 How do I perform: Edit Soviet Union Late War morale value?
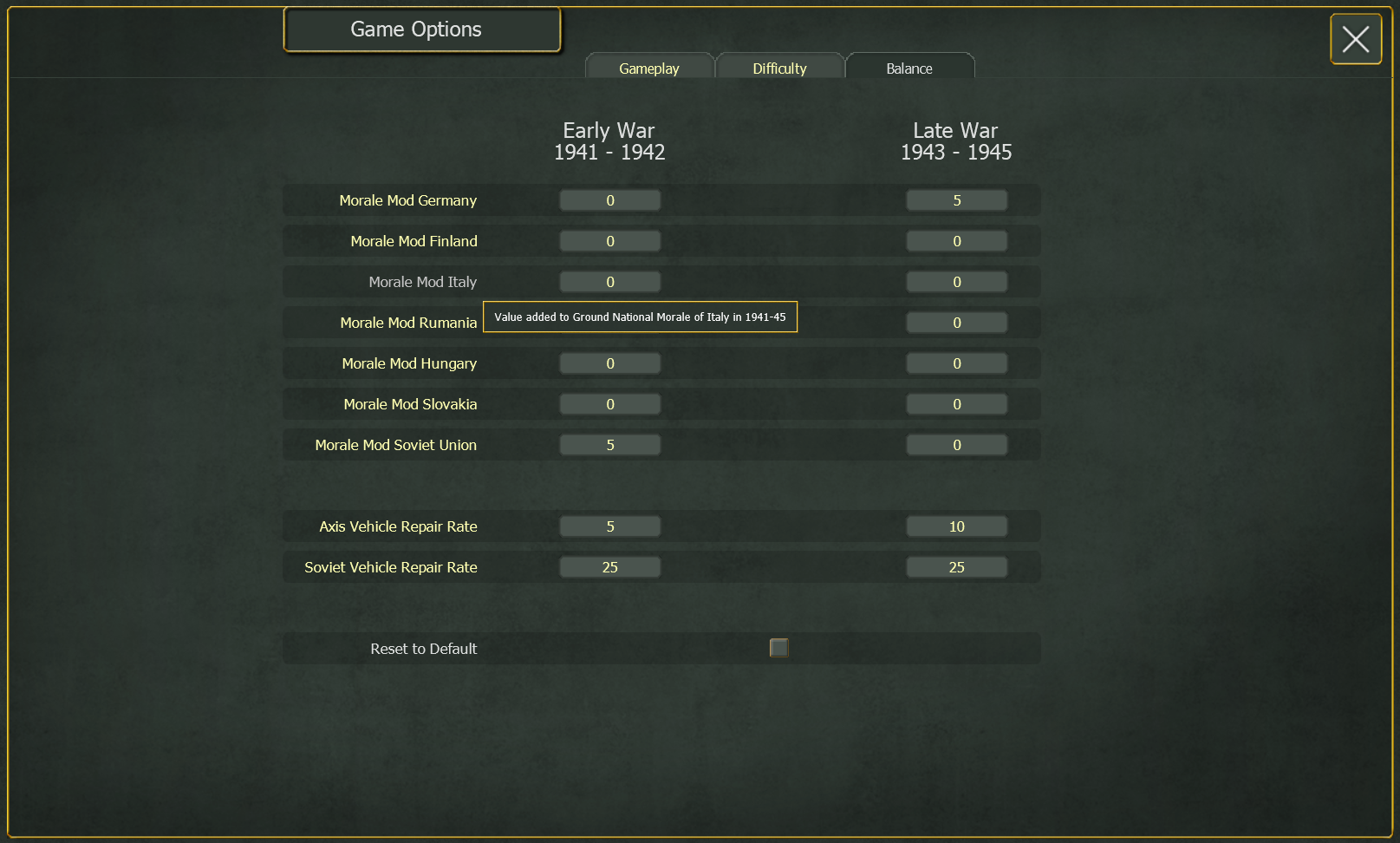coord(956,445)
